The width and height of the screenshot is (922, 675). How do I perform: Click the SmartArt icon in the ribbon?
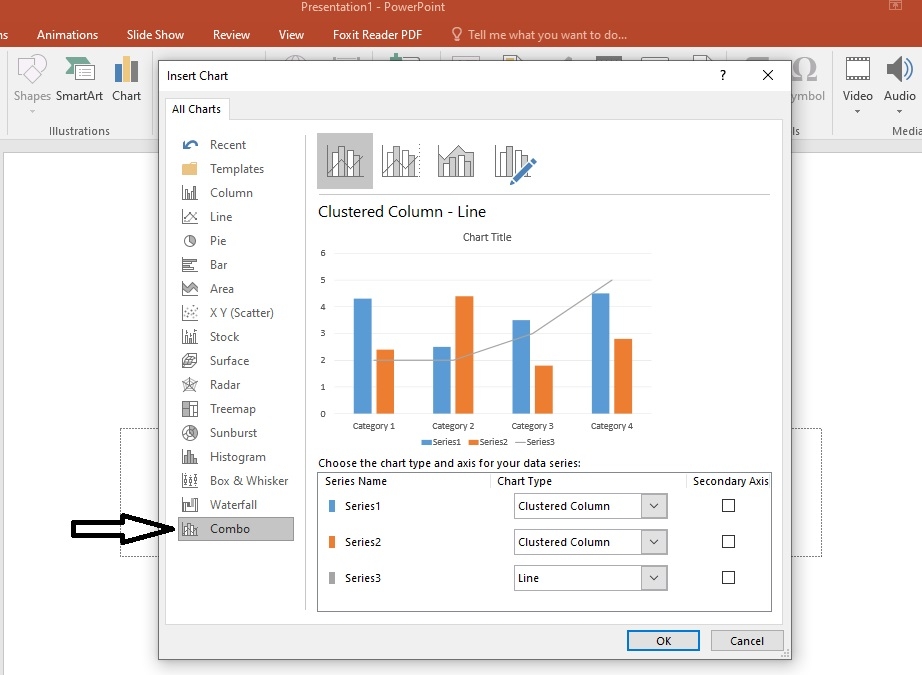(79, 80)
